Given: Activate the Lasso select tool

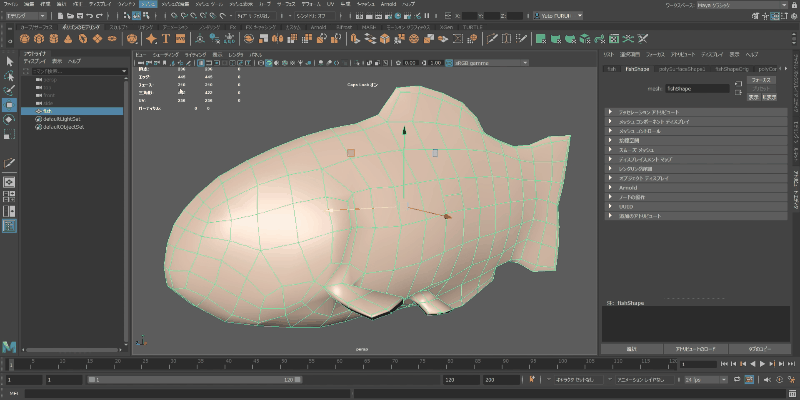Looking at the screenshot, I should [x=9, y=76].
